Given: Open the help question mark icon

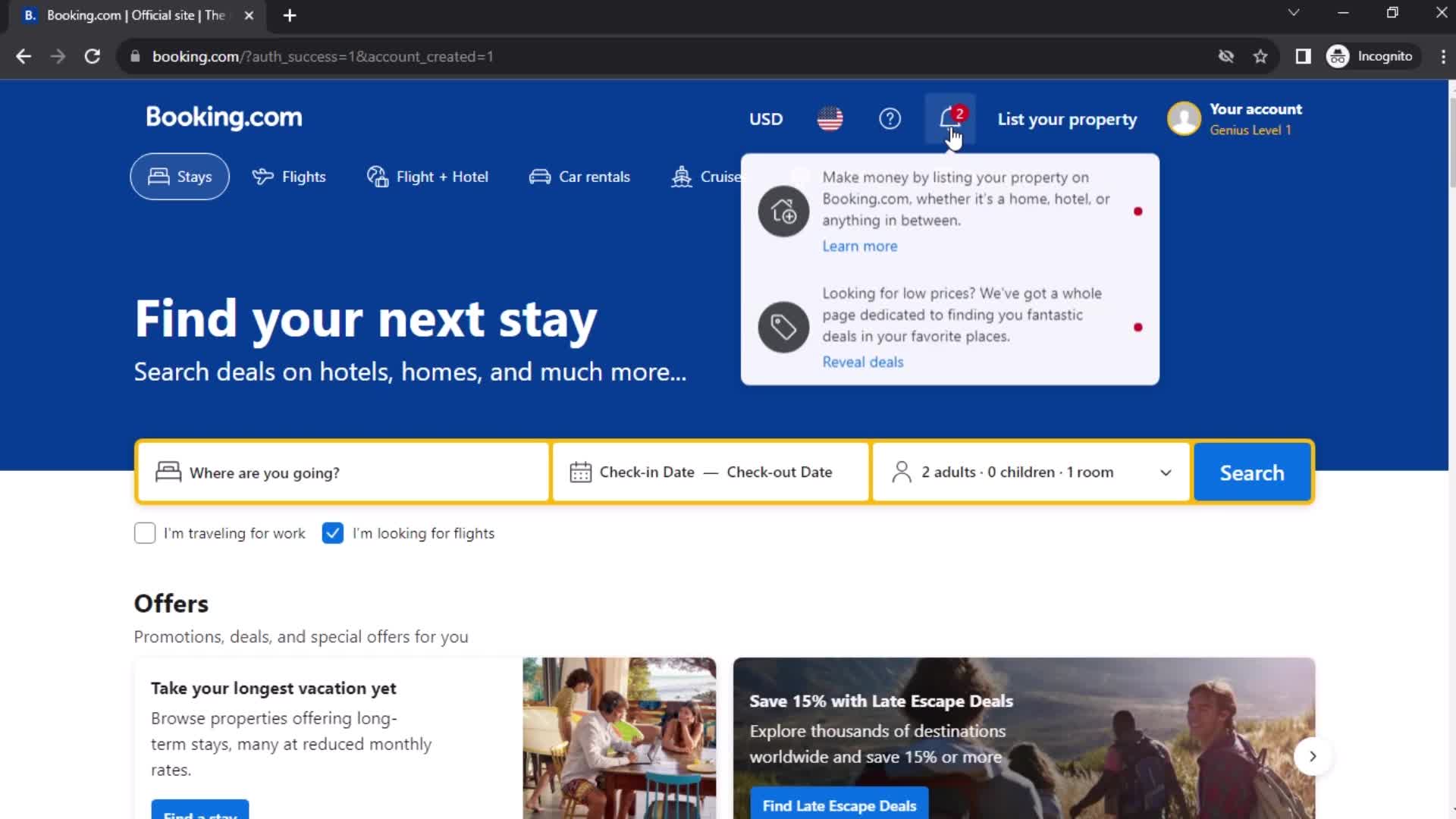Looking at the screenshot, I should pos(890,119).
